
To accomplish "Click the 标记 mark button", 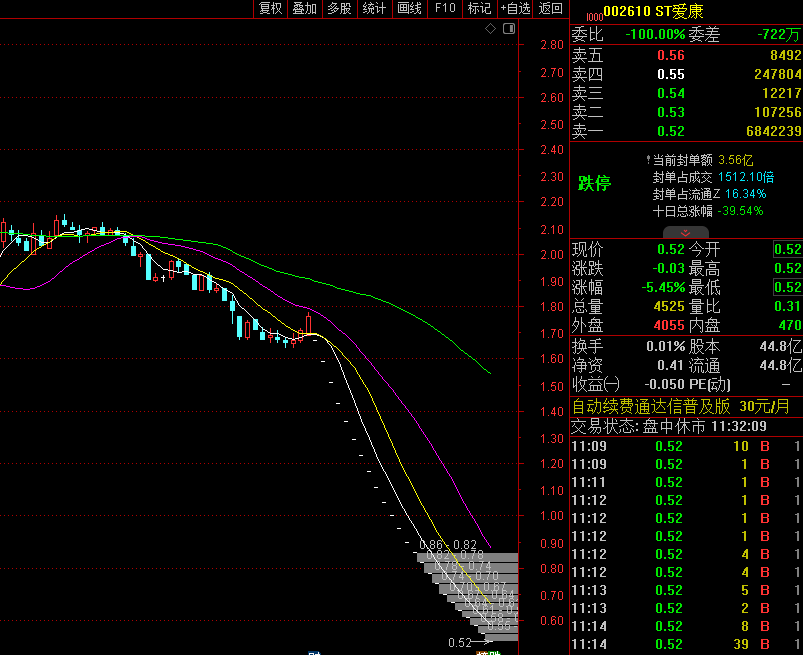I will 479,9.
